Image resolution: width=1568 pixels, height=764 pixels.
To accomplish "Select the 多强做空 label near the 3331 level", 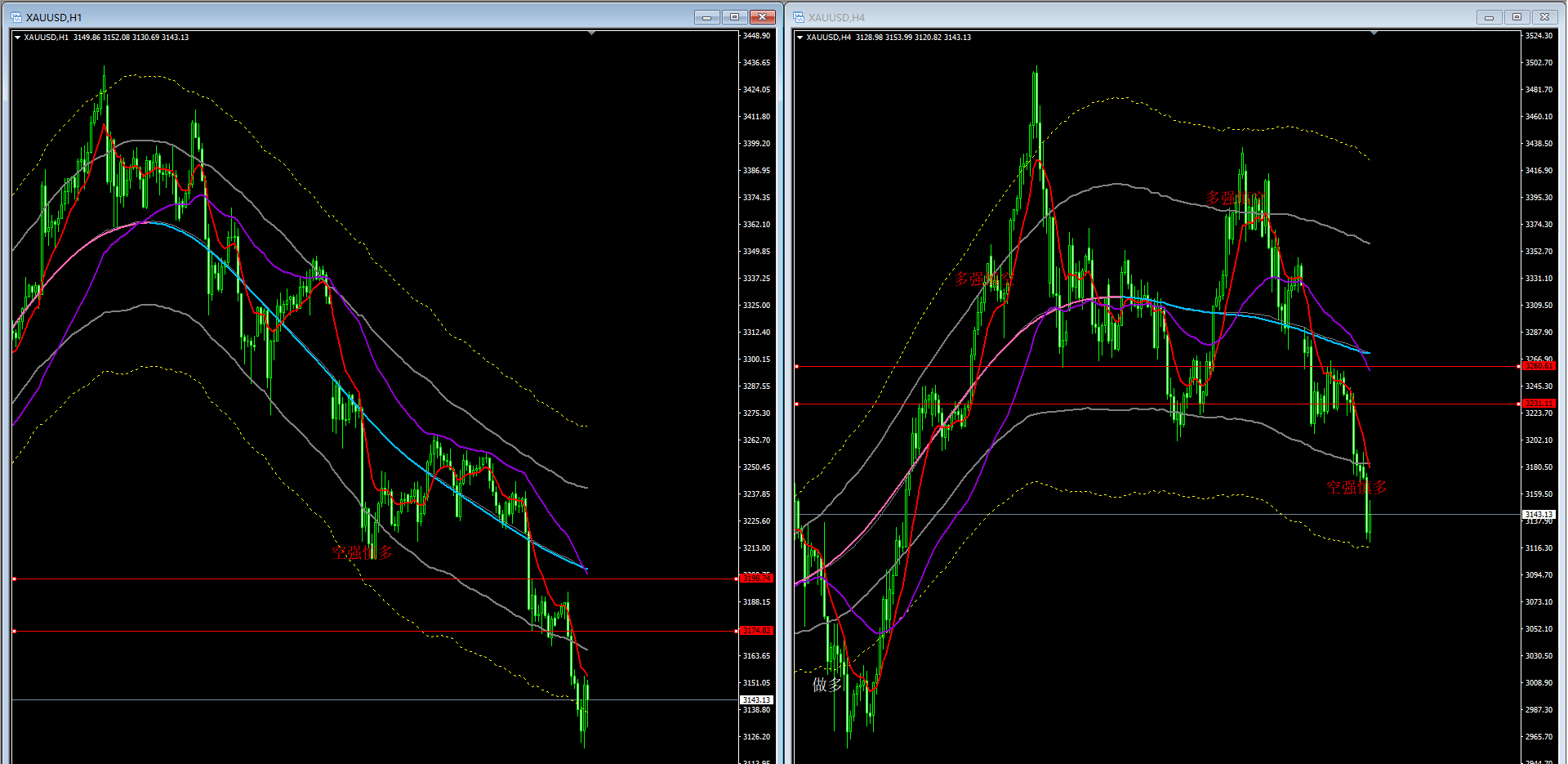I will pyautogui.click(x=984, y=279).
